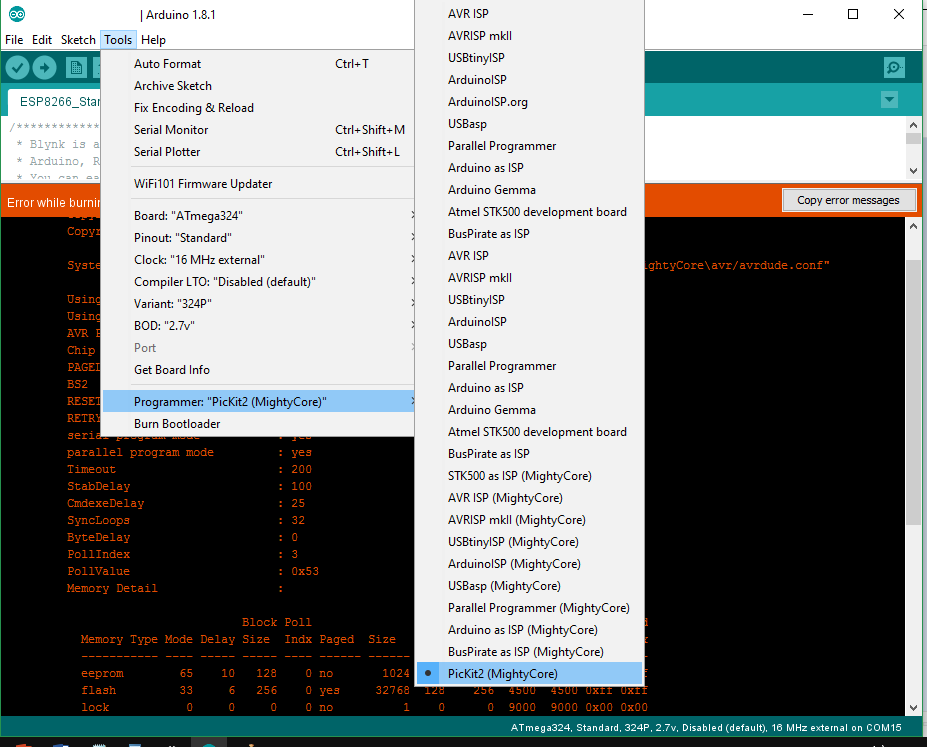Pick AVRISP mkII (MightyCore)
This screenshot has height=747, width=927.
(x=529, y=520)
